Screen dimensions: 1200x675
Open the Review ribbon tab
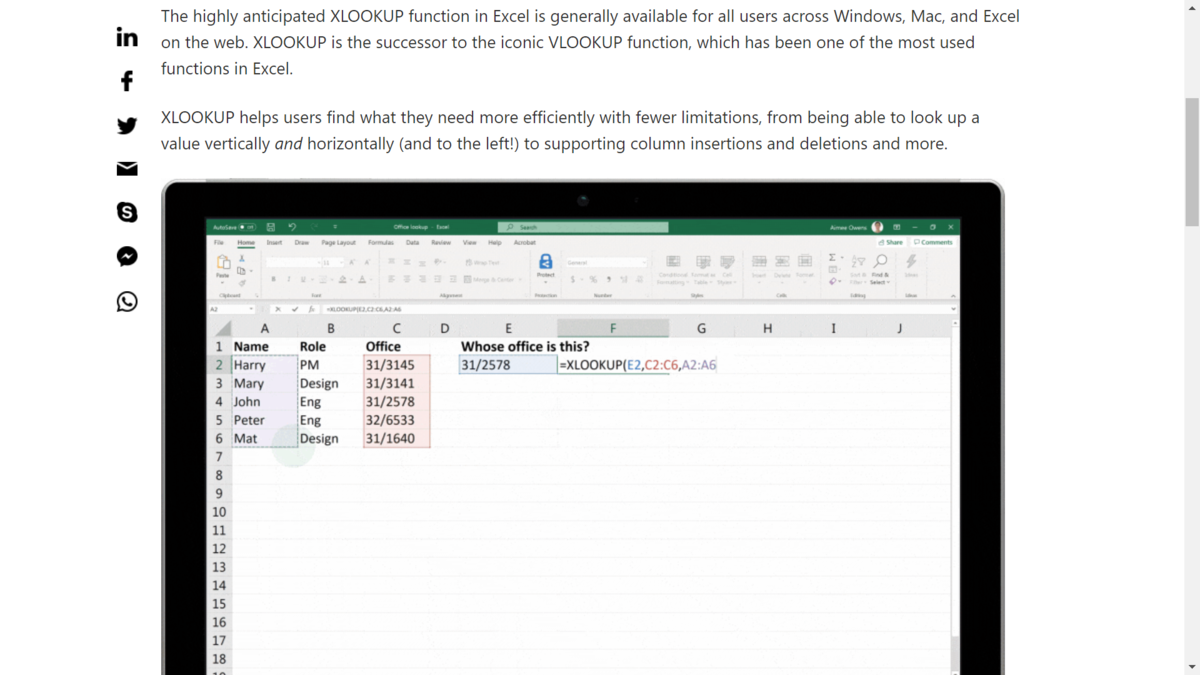click(x=441, y=242)
